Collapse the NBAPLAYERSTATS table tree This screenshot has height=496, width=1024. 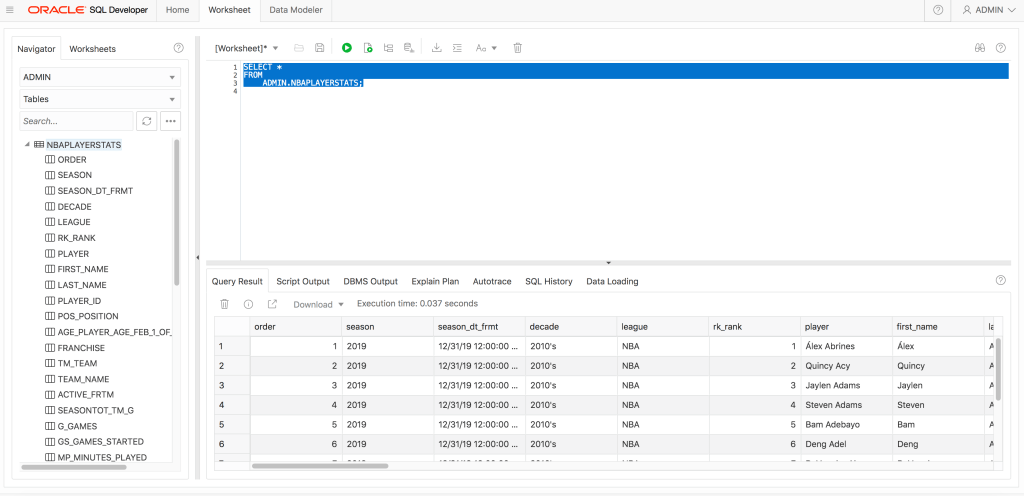pos(26,144)
